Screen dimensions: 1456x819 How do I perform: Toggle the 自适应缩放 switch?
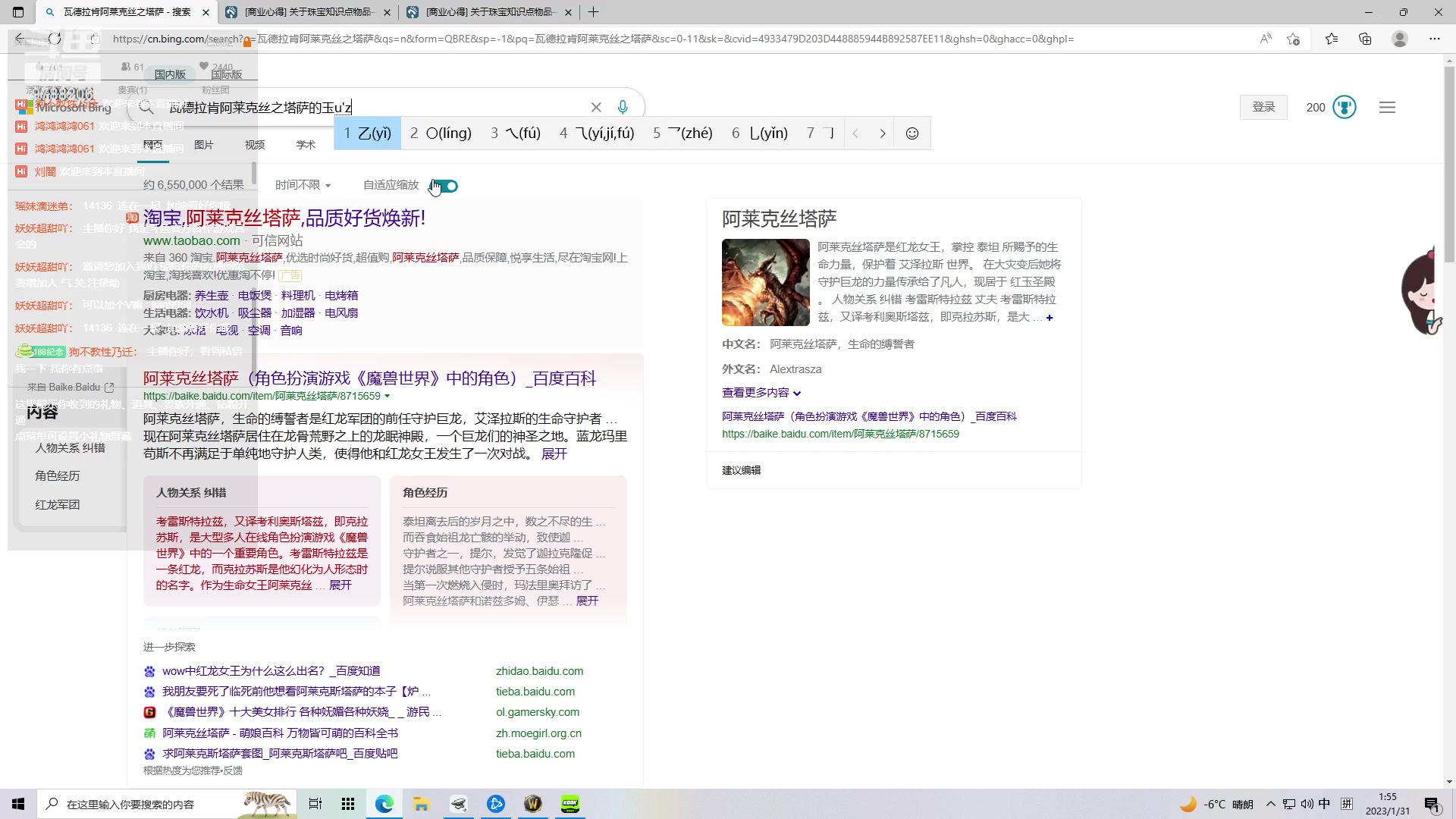click(x=445, y=186)
